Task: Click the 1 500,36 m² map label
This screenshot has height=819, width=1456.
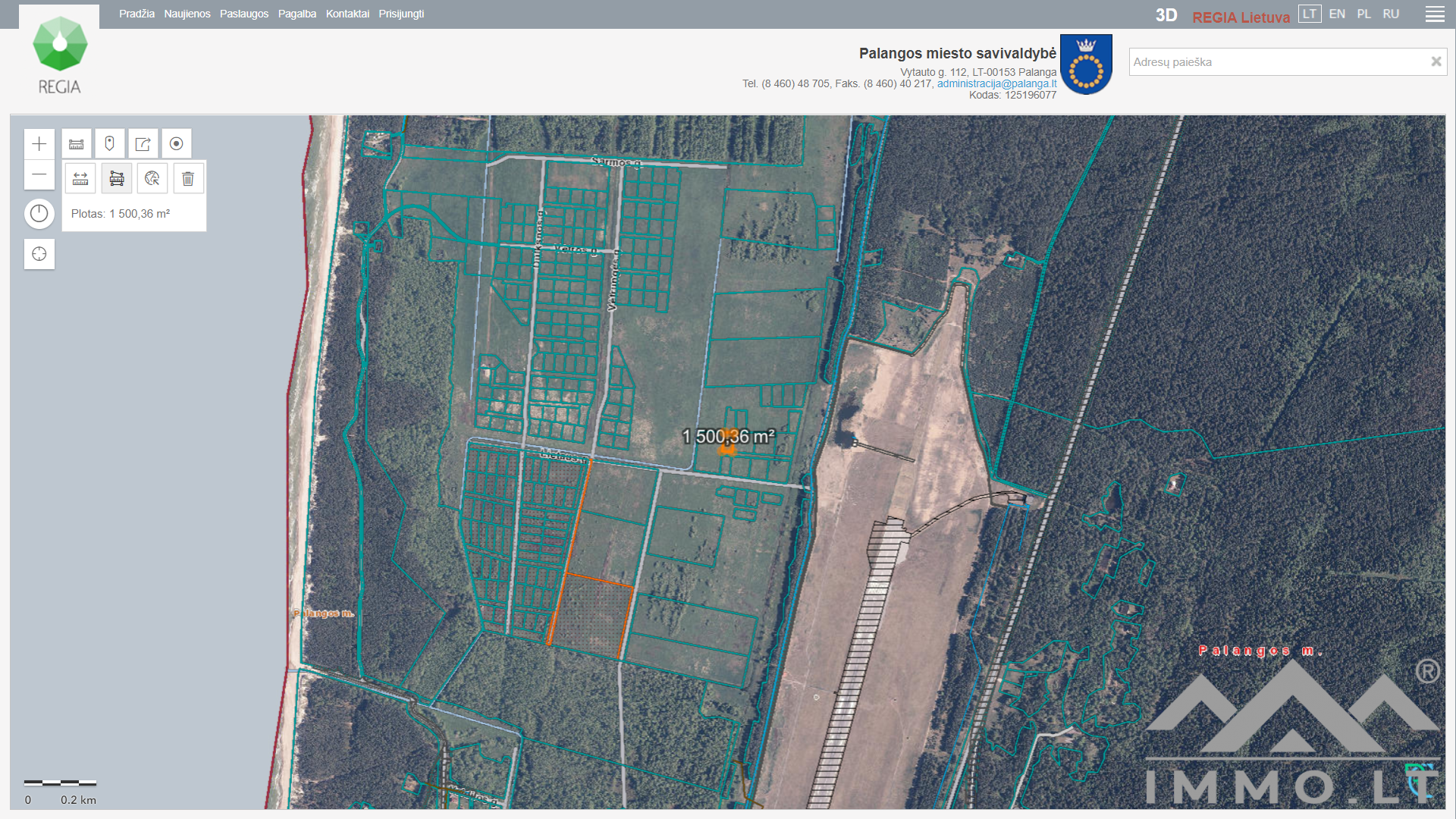Action: [728, 437]
